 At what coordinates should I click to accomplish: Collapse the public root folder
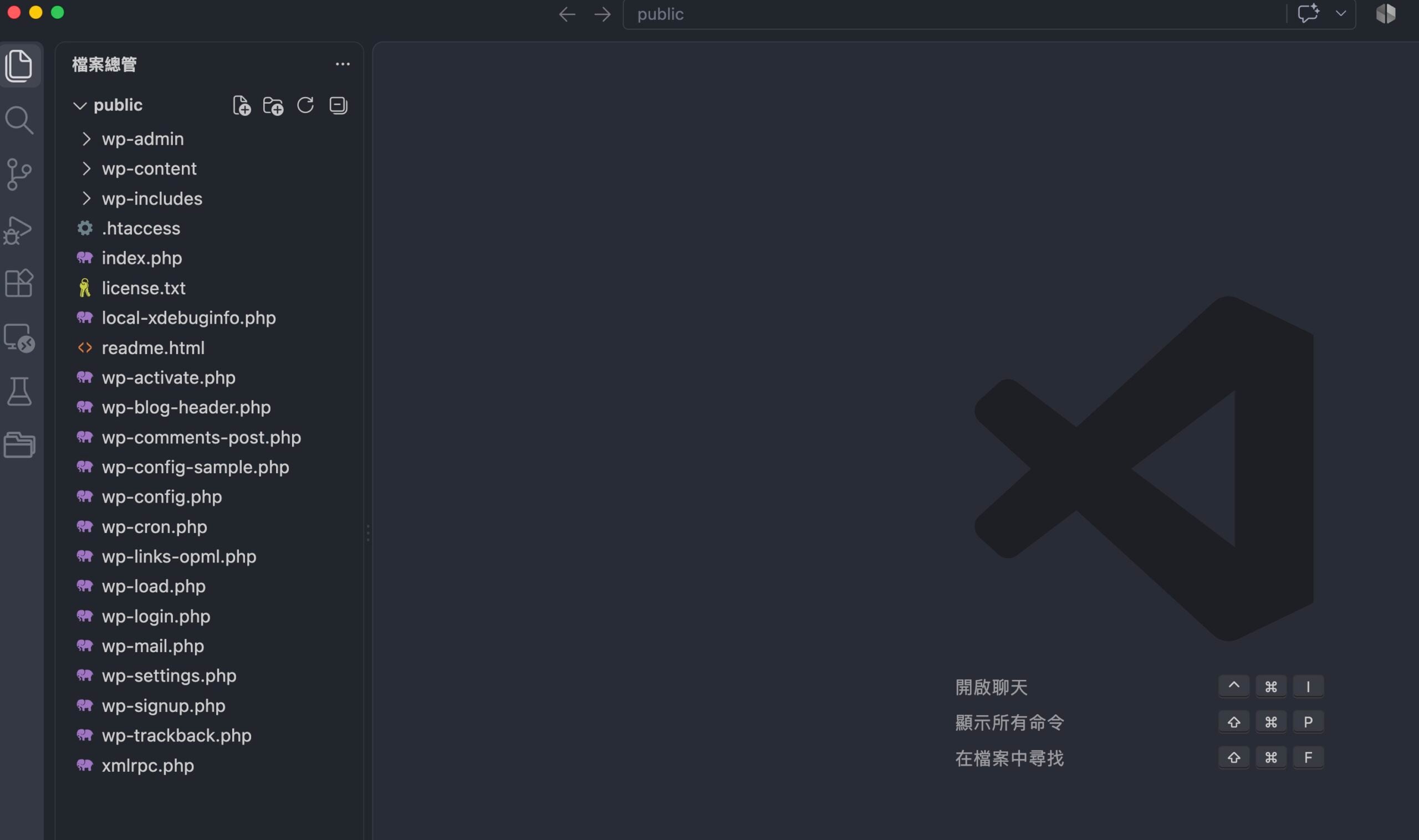[x=80, y=106]
